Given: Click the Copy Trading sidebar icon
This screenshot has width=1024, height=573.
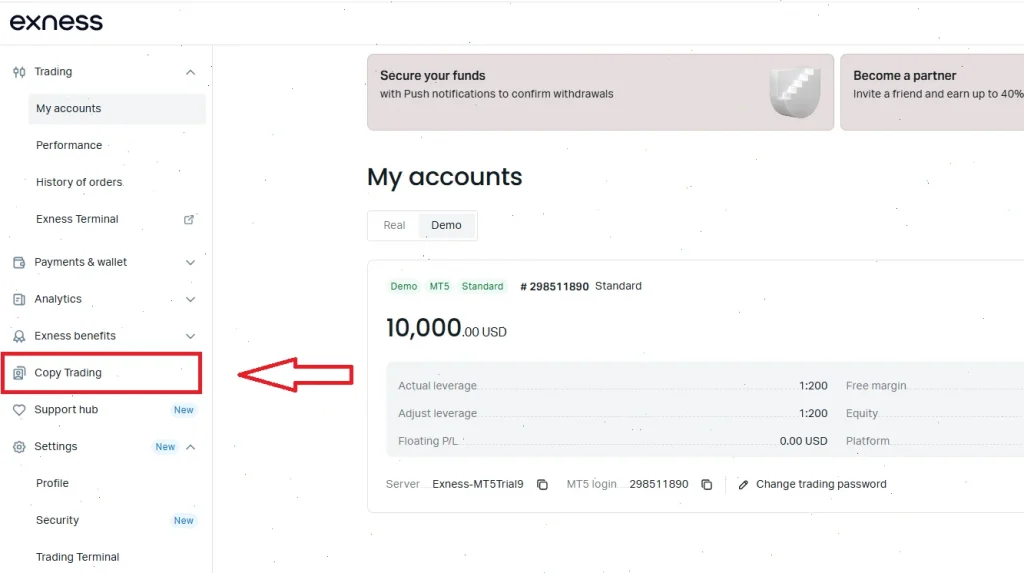Looking at the screenshot, I should pos(19,373).
